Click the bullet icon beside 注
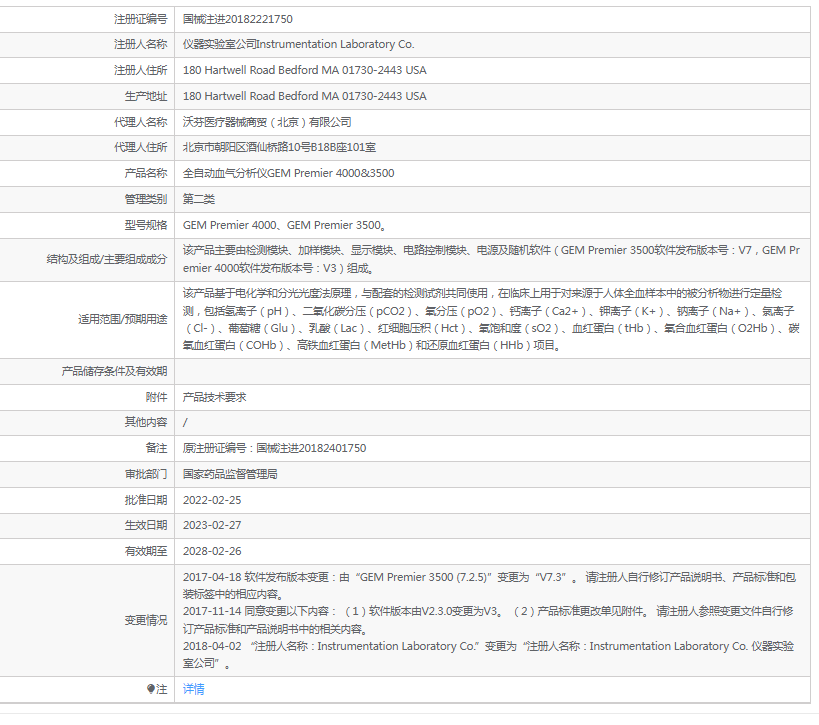 click(150, 689)
